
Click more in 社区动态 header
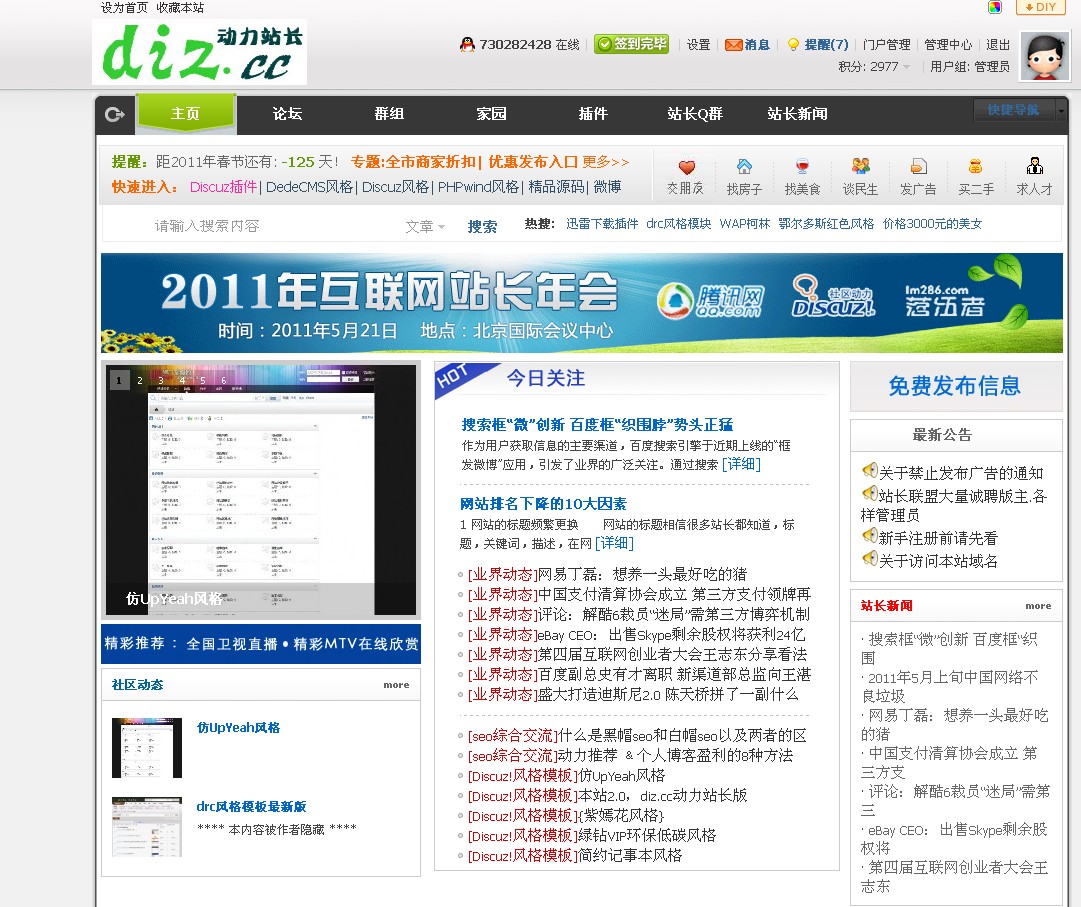pyautogui.click(x=396, y=685)
